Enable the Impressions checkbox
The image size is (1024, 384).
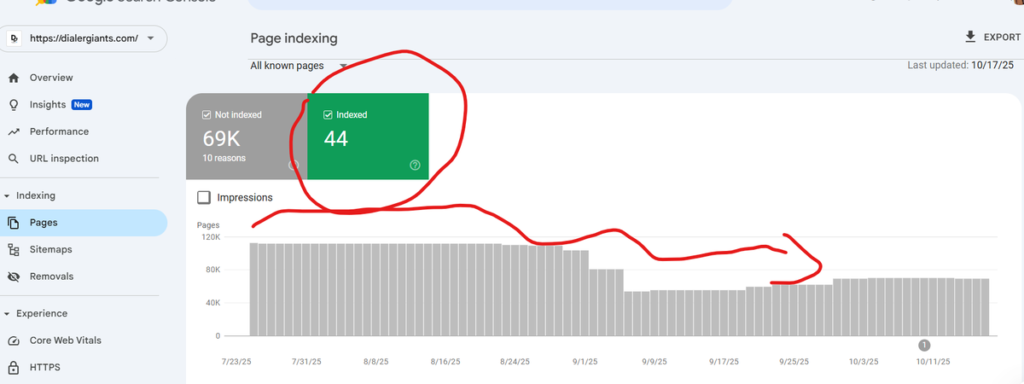coord(204,197)
